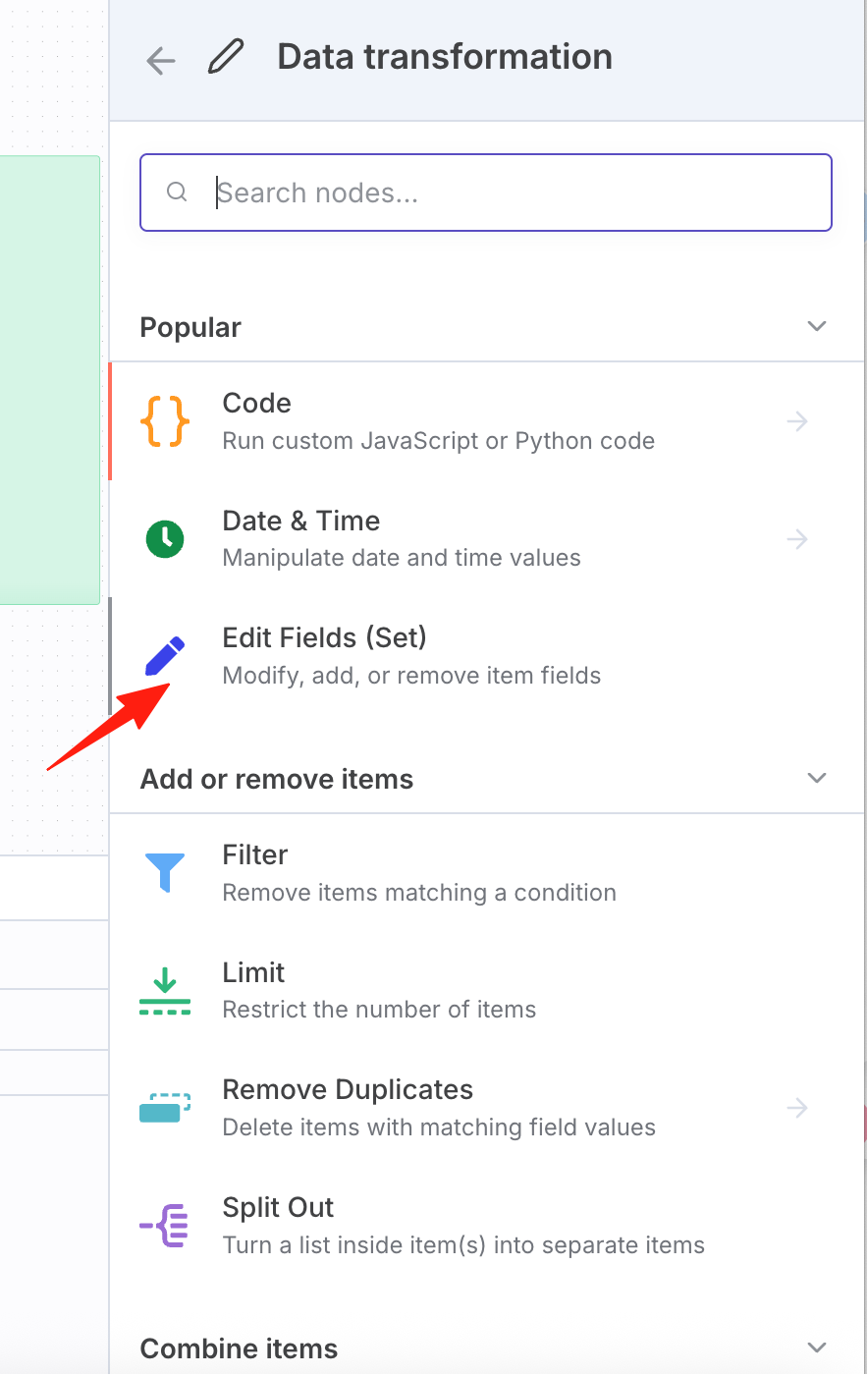Image resolution: width=868 pixels, height=1375 pixels.
Task: Click the blue Edit Fields pencil icon
Action: 165,656
